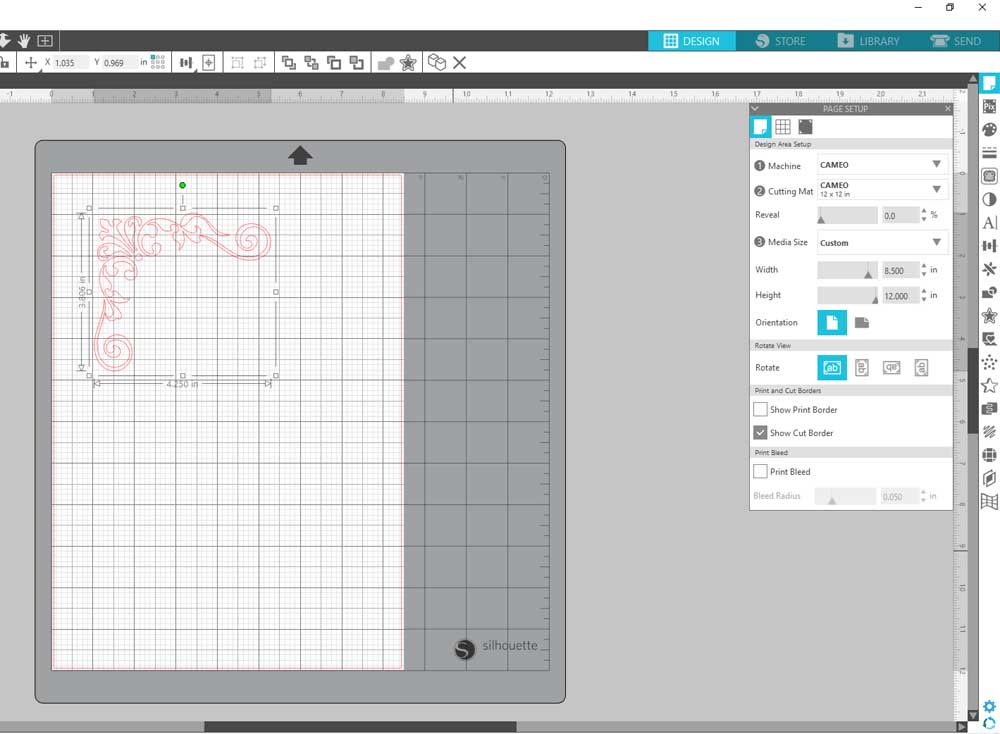
Task: Select portrait orientation
Action: coord(832,323)
